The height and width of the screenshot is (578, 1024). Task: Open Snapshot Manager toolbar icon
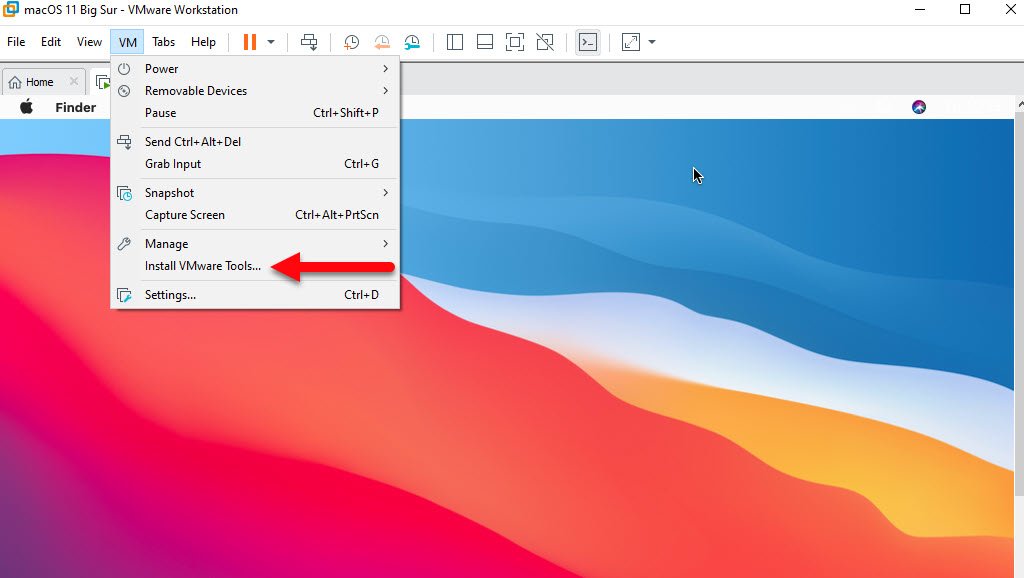[x=412, y=42]
